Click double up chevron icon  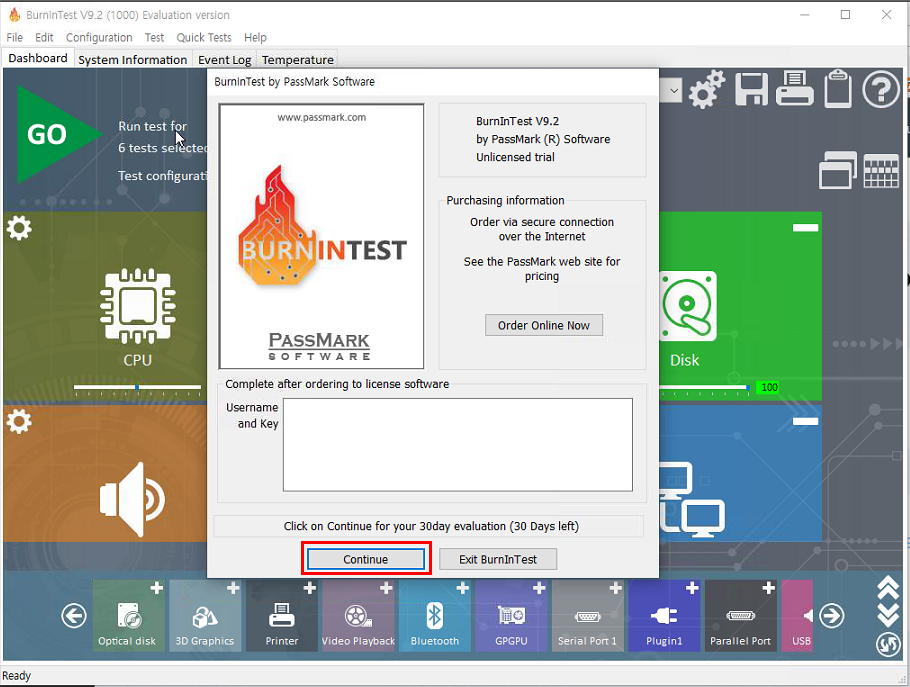pos(888,588)
